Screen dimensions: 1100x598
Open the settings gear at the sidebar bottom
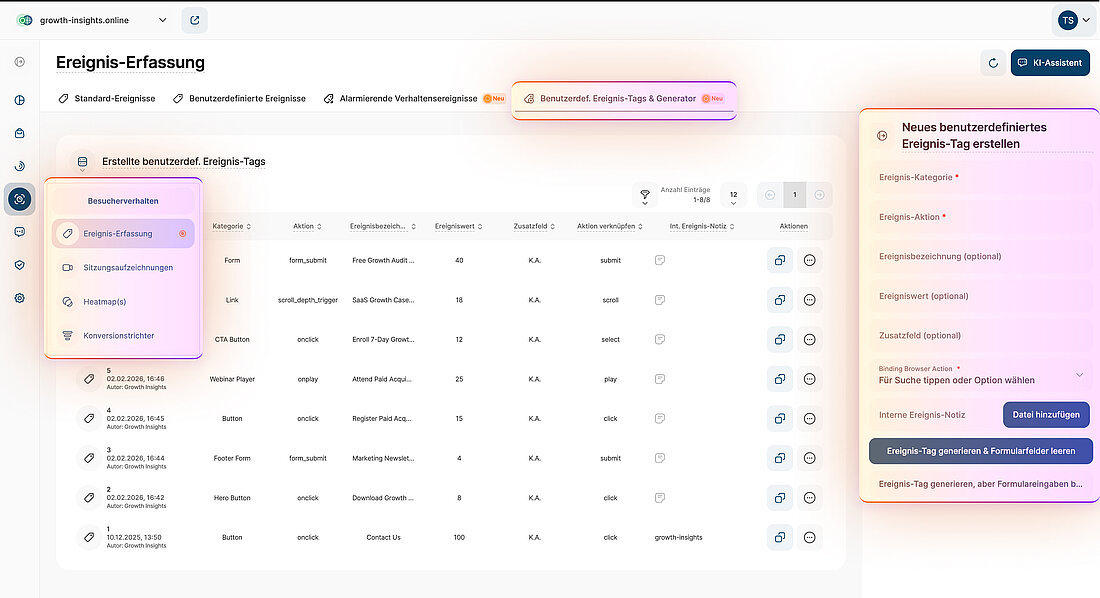(19, 298)
